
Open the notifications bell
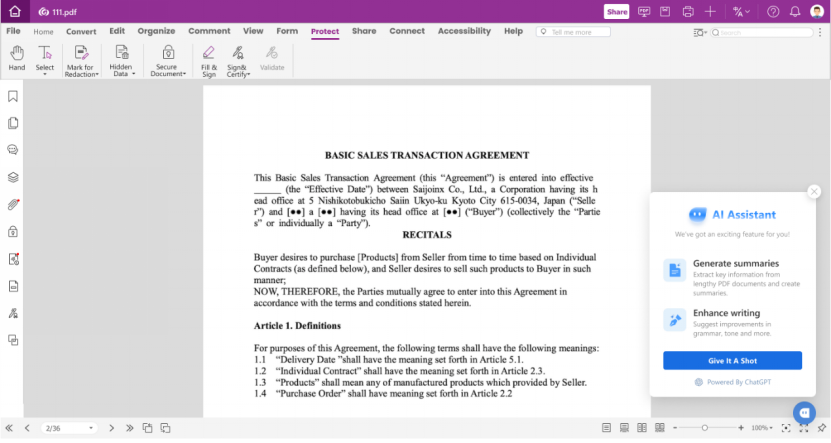pos(794,12)
